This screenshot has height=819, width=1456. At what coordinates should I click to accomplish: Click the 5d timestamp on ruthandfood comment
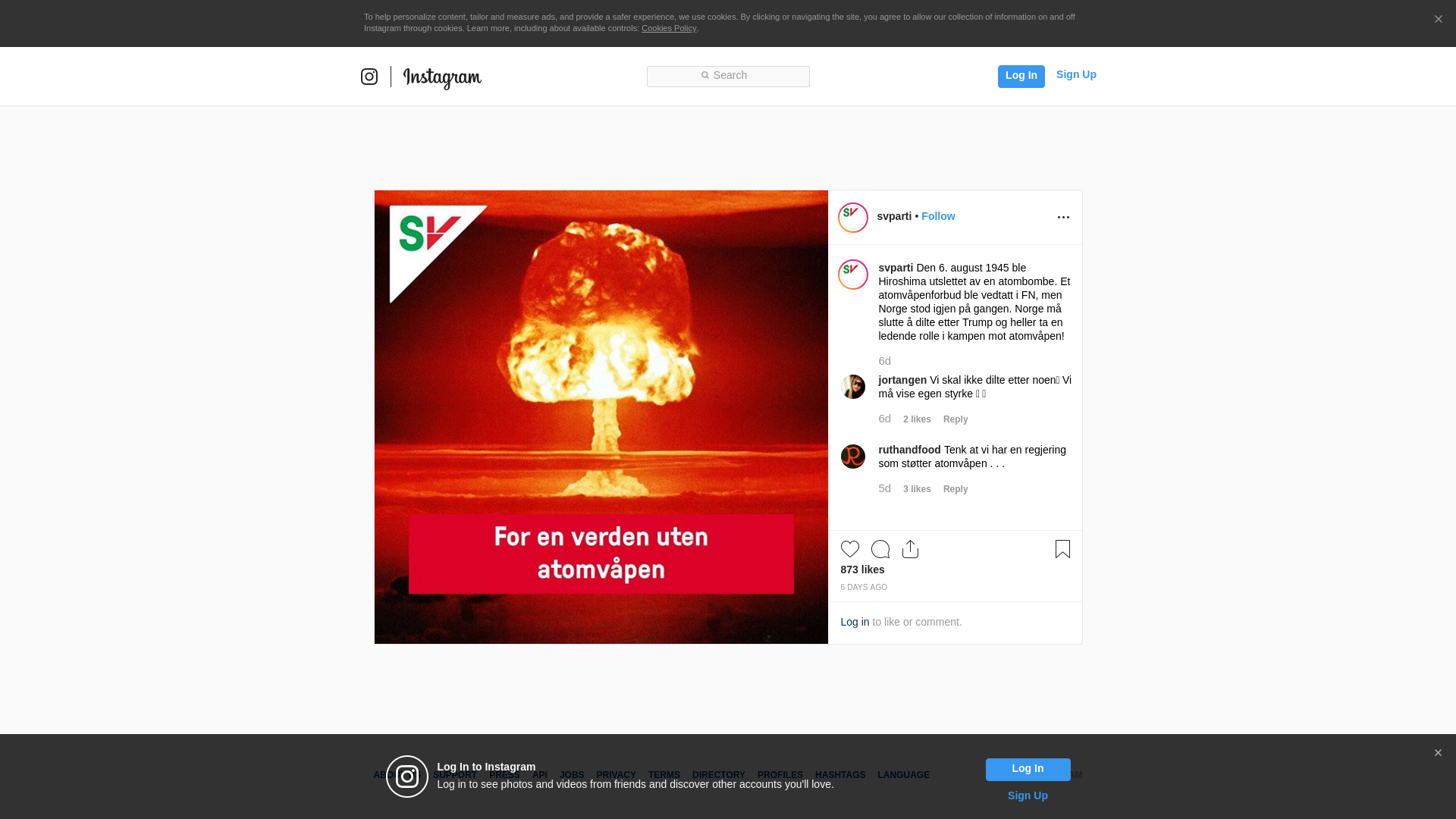[x=885, y=488]
